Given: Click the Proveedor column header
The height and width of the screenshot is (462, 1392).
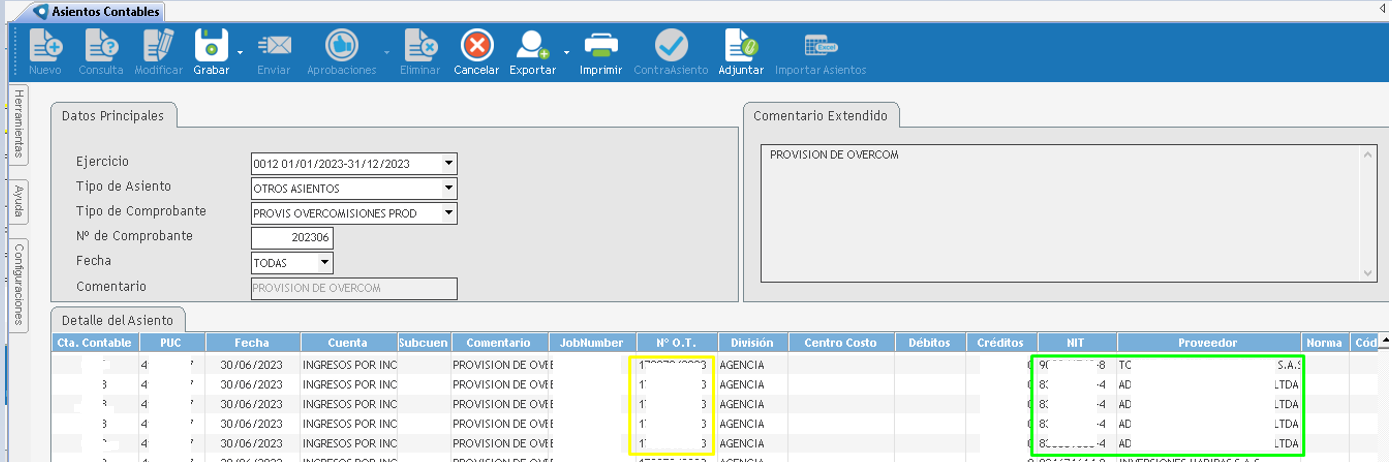Looking at the screenshot, I should [x=1209, y=343].
